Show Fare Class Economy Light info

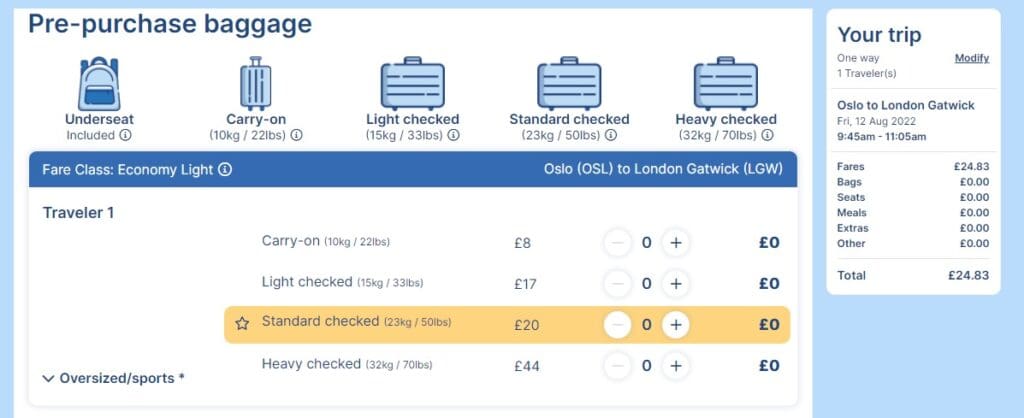pos(225,169)
